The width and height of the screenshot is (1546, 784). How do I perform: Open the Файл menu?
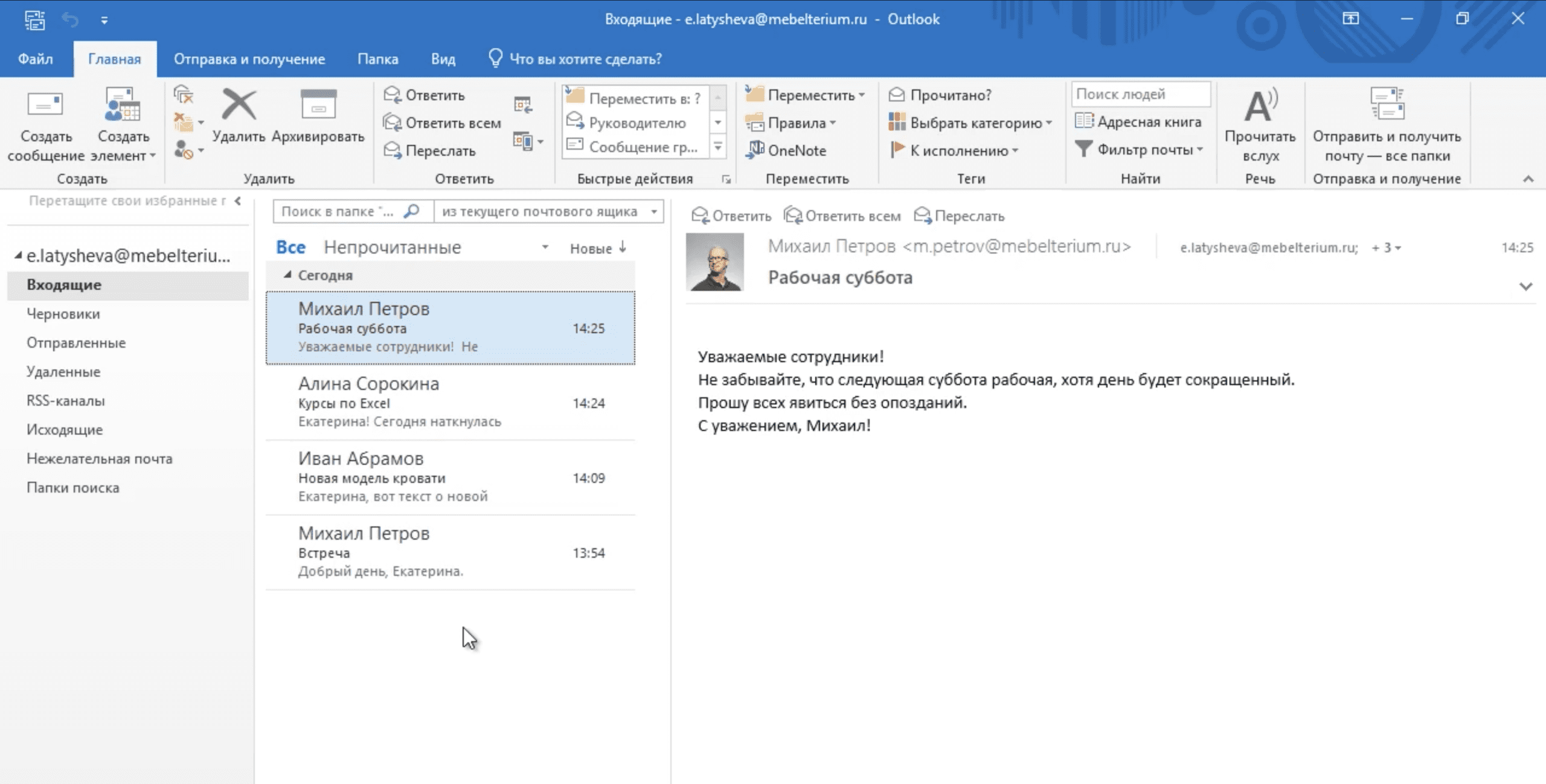pos(35,59)
